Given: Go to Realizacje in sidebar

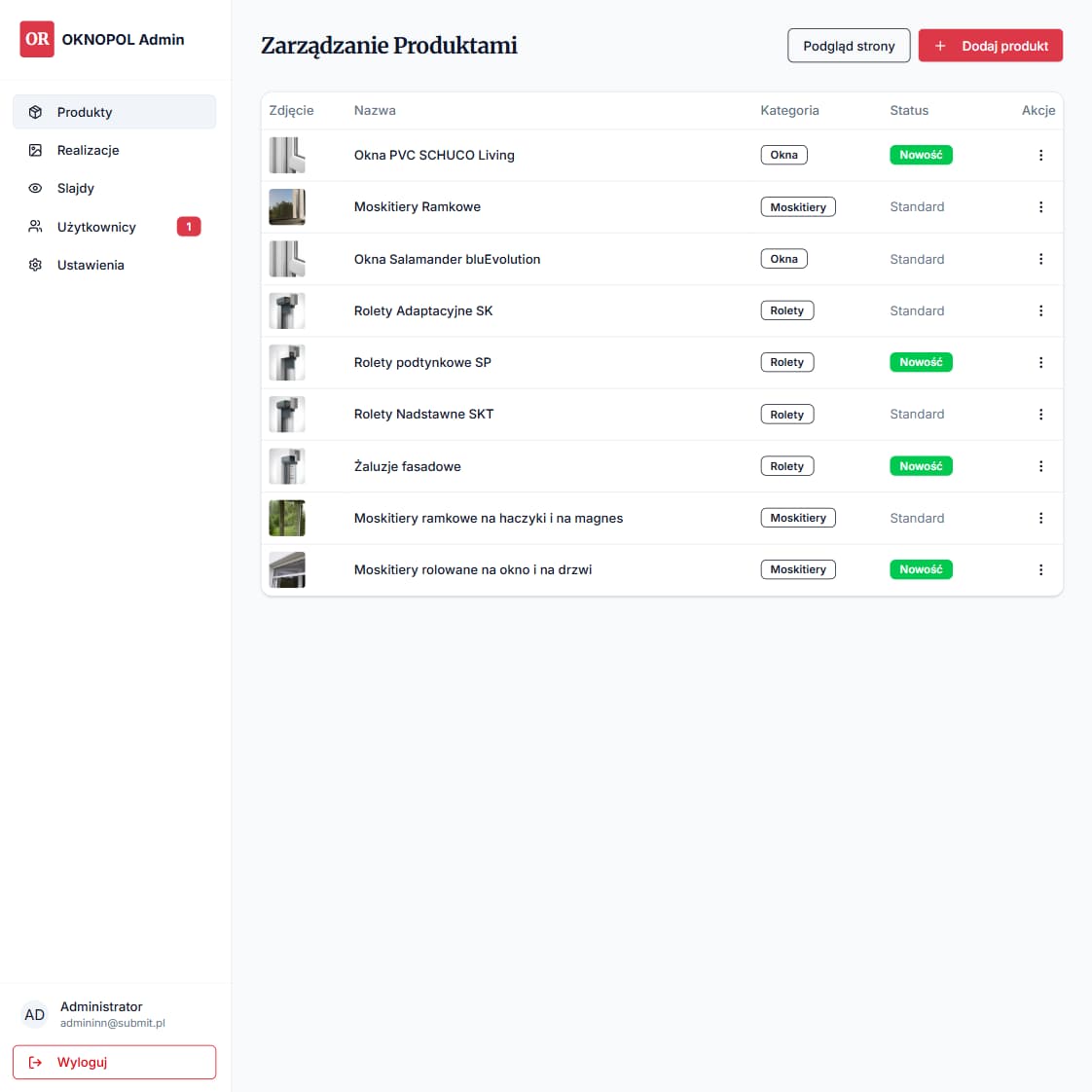Looking at the screenshot, I should pyautogui.click(x=88, y=150).
